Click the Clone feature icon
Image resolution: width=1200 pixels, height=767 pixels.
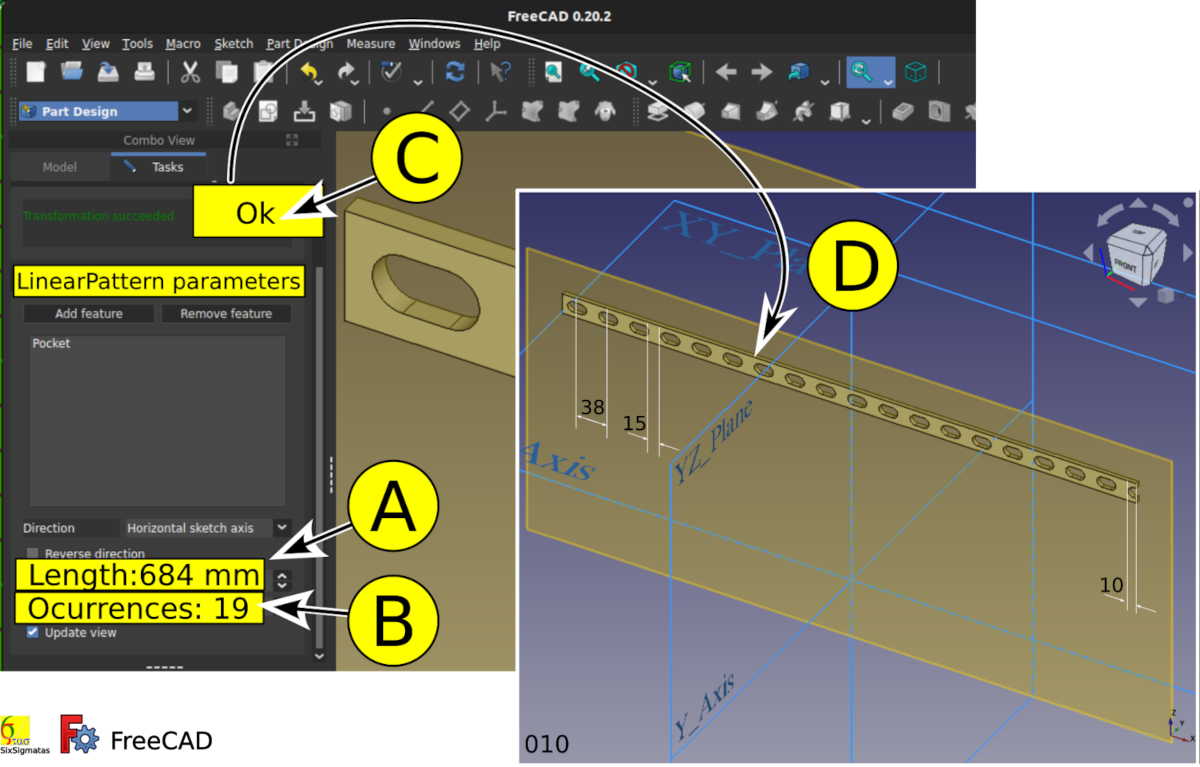click(x=605, y=111)
